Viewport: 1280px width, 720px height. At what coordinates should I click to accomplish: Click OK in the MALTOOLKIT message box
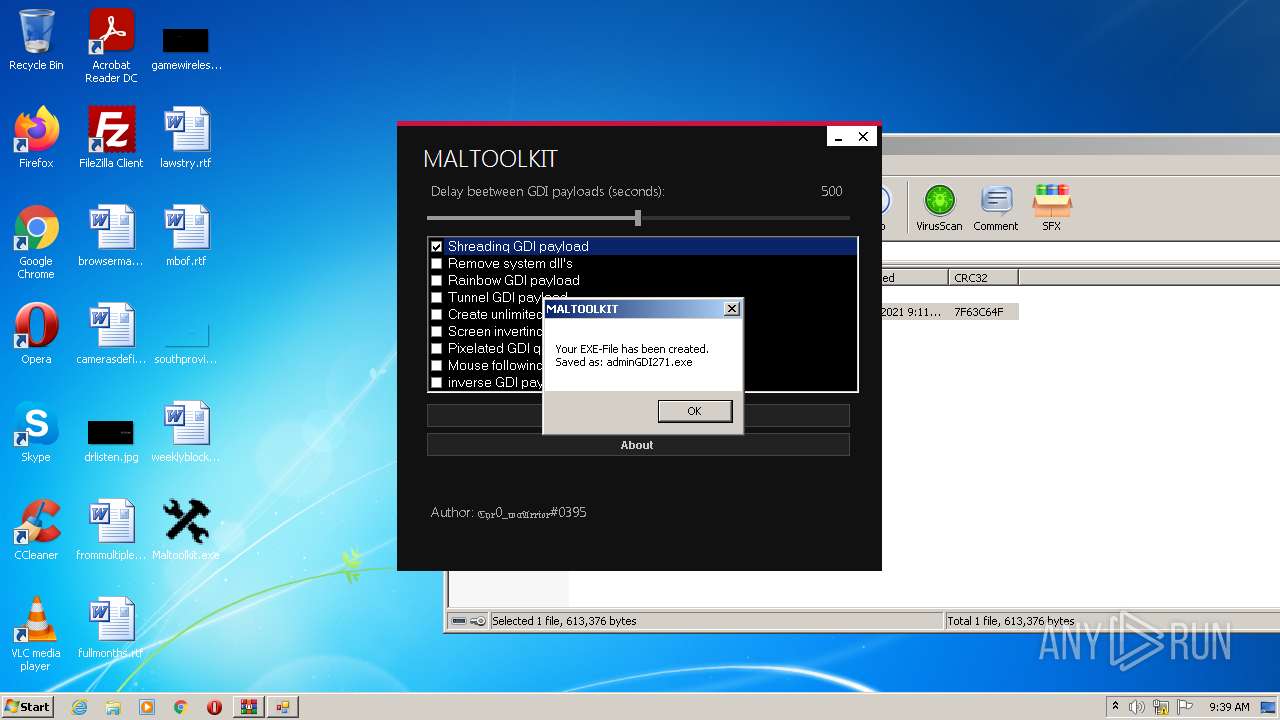(695, 411)
